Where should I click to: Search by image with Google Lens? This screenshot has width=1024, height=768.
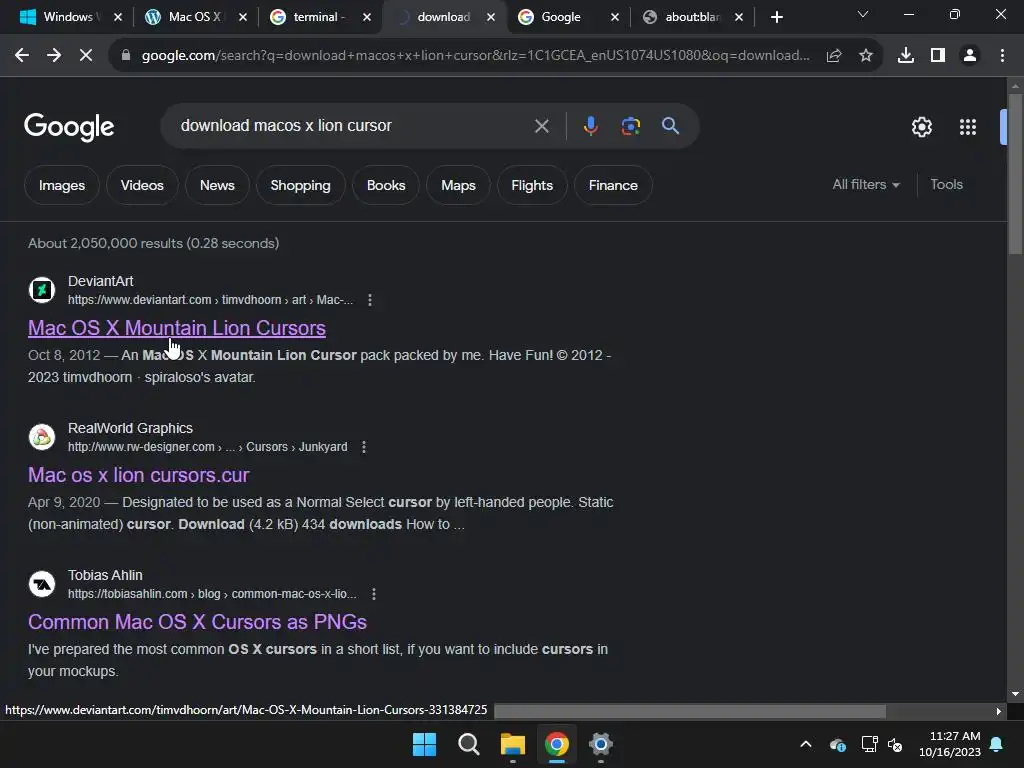[631, 125]
